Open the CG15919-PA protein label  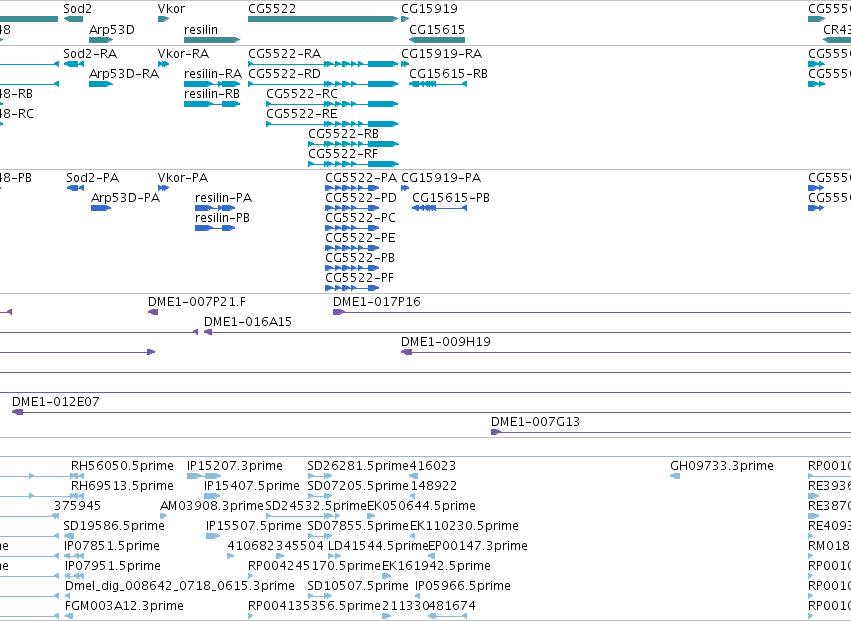[441, 178]
